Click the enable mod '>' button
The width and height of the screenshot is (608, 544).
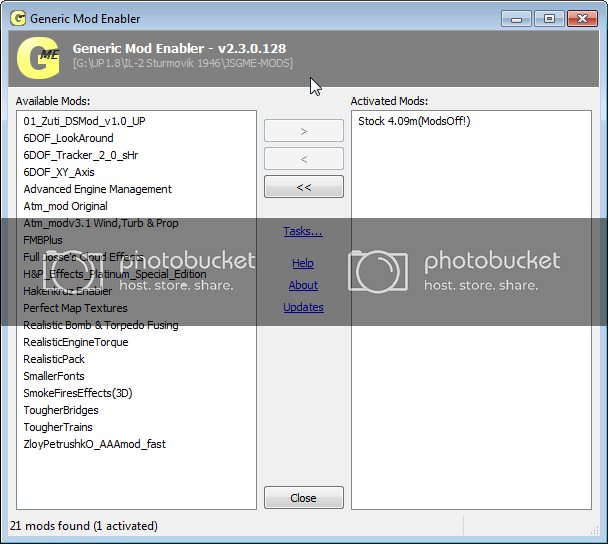coord(304,131)
